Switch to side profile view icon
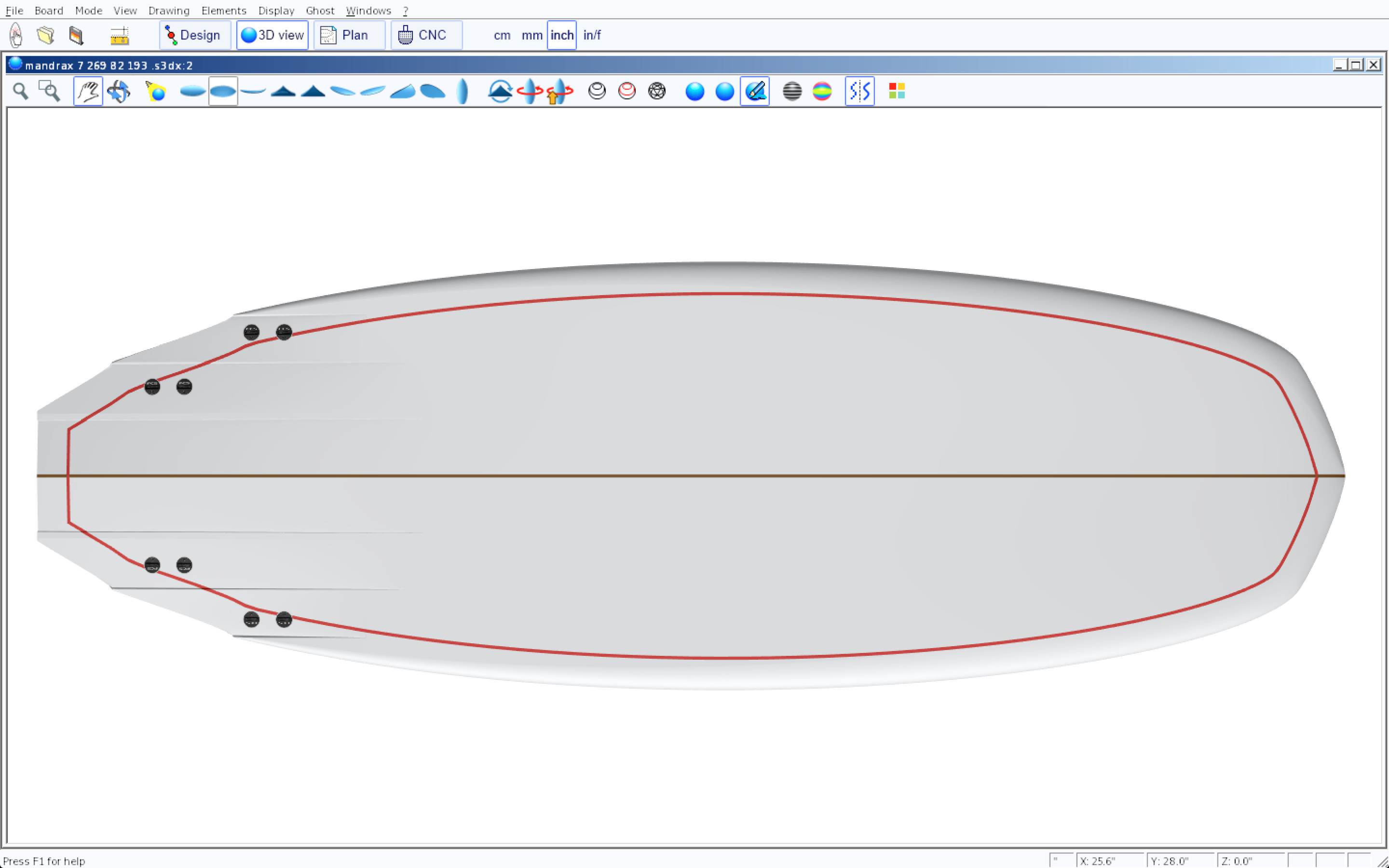 point(253,91)
